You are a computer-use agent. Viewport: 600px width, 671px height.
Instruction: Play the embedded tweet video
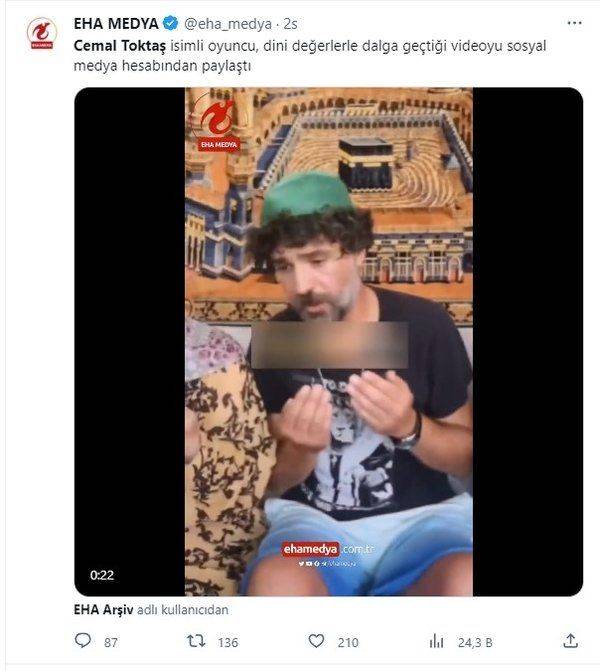pyautogui.click(x=329, y=341)
